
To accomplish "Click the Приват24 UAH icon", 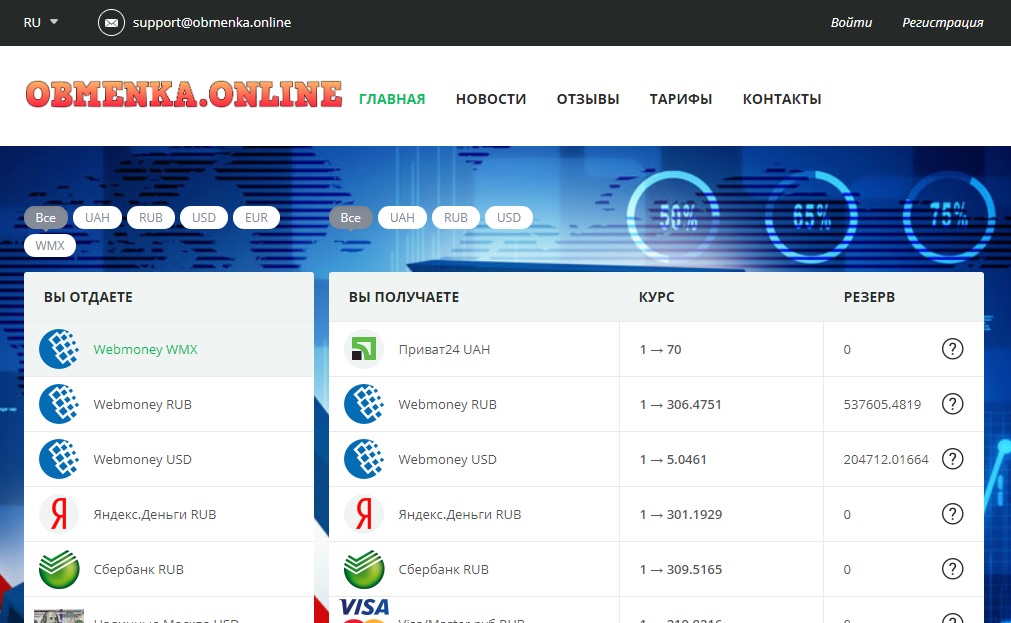I will point(364,349).
